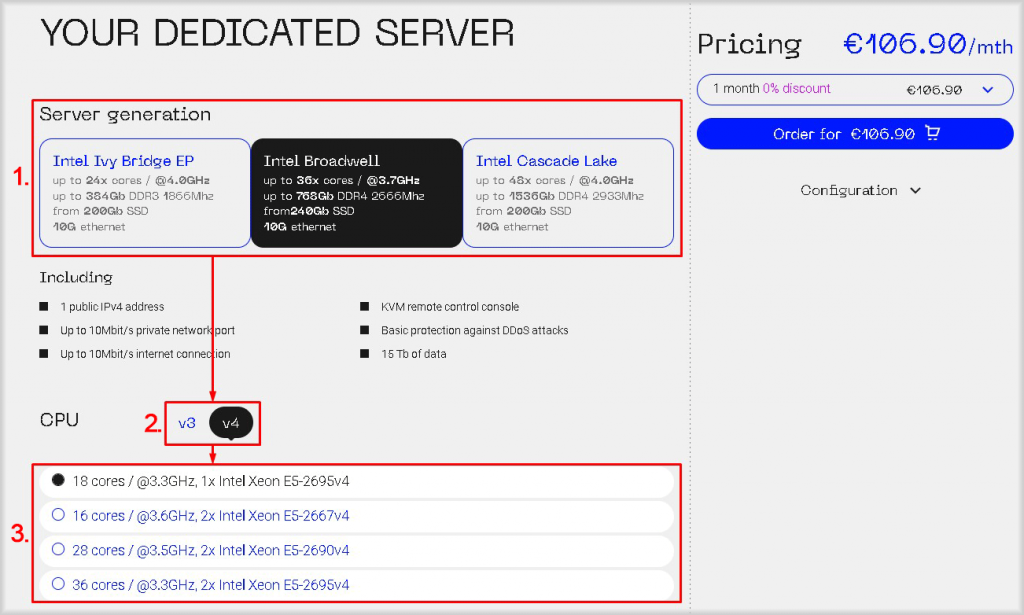Click the Pricing heading
This screenshot has height=615, width=1024.
point(749,45)
